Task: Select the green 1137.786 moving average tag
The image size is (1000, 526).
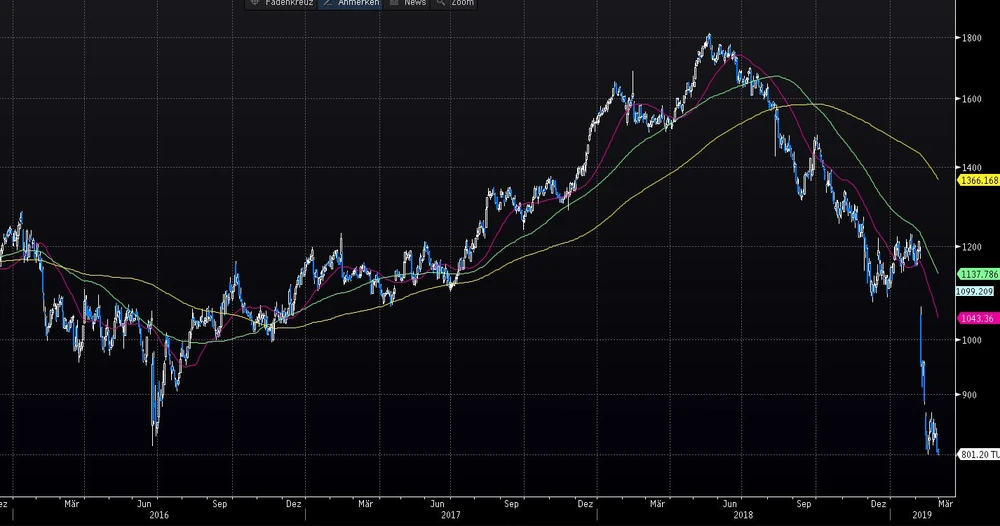Action: (x=978, y=273)
